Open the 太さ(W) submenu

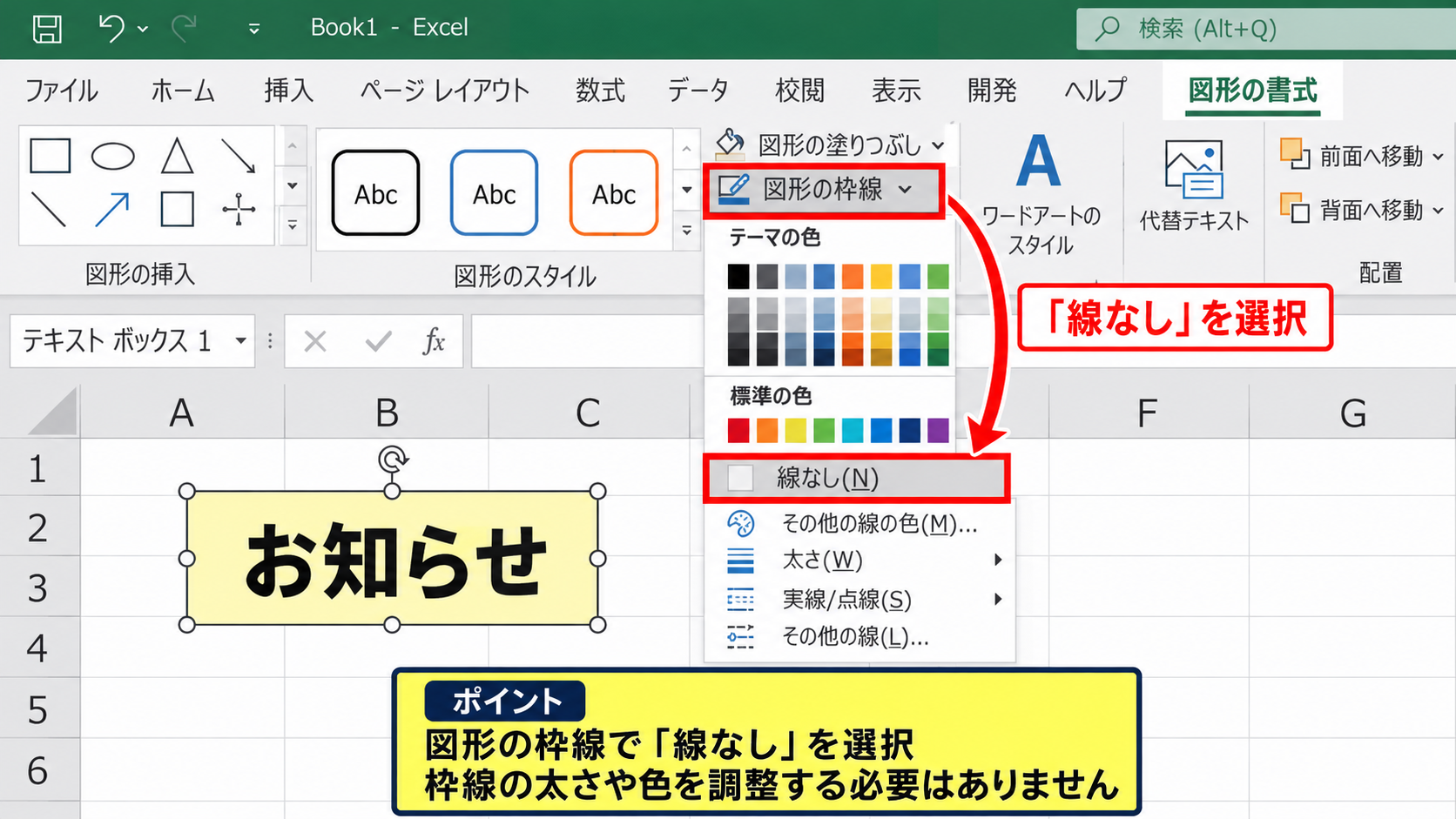[859, 560]
